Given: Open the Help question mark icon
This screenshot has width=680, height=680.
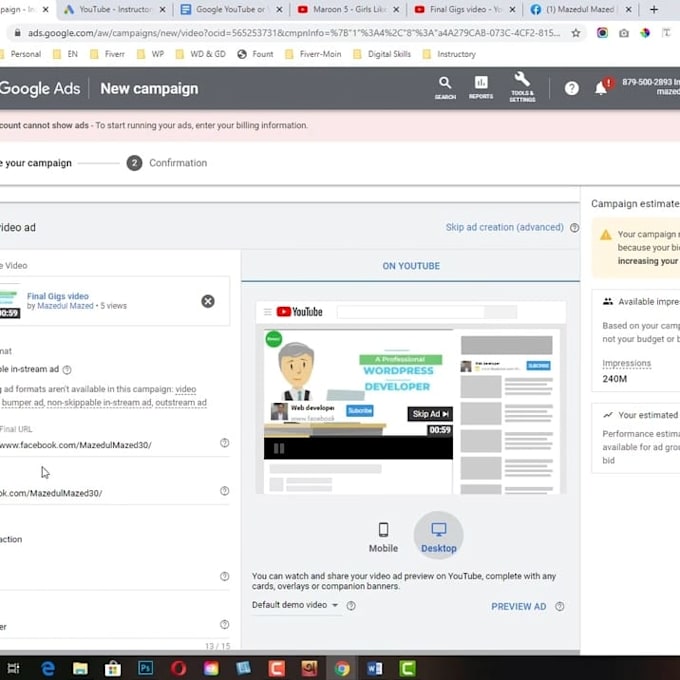Looking at the screenshot, I should point(572,88).
